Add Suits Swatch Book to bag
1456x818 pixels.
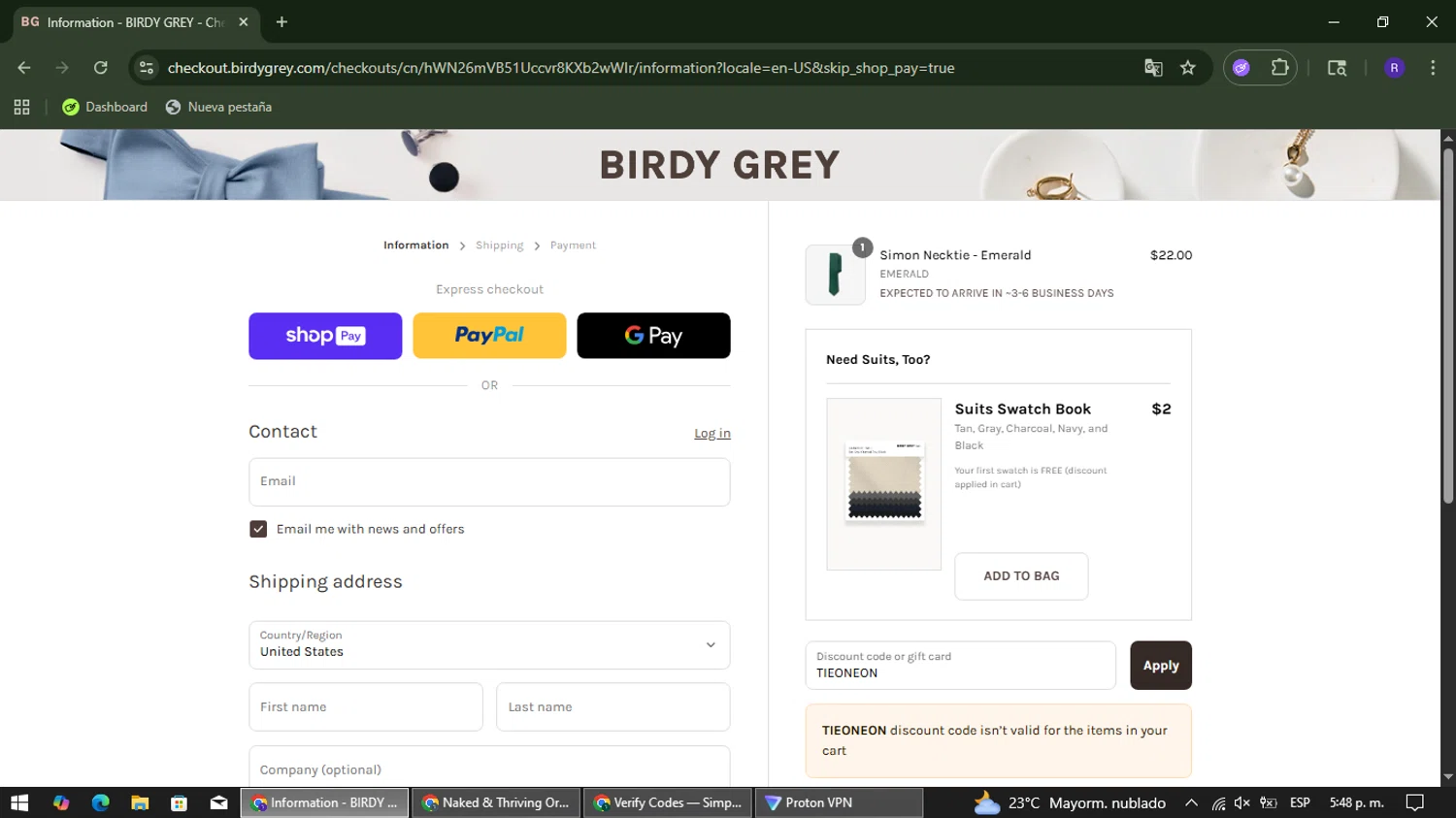[x=1021, y=576]
